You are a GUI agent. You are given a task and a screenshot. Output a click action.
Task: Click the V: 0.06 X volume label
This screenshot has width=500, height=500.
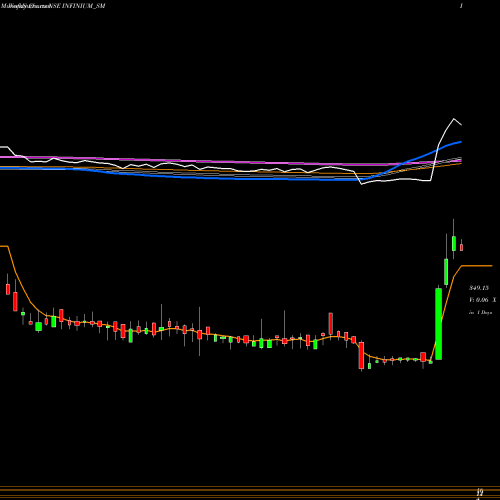[x=483, y=300]
